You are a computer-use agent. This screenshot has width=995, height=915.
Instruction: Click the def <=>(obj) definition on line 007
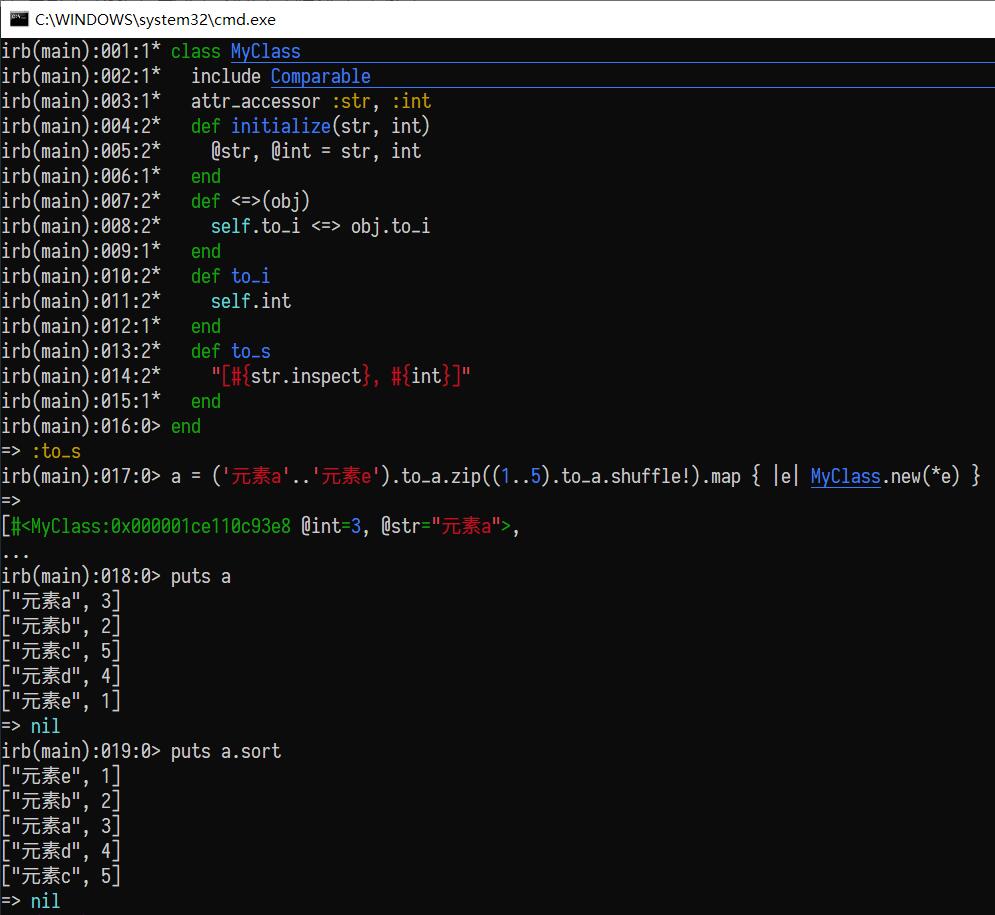[250, 201]
